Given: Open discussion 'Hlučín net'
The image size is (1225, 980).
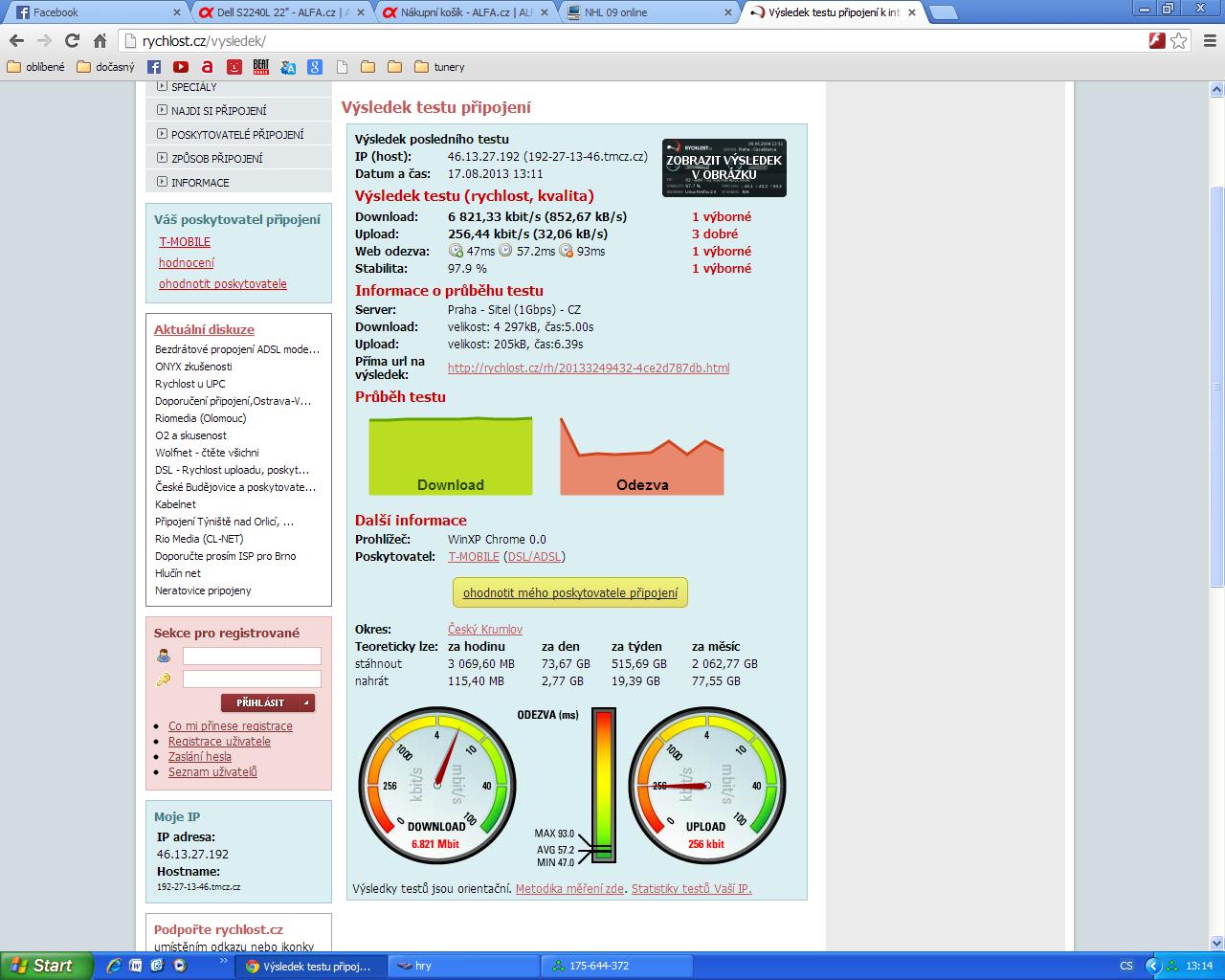Looking at the screenshot, I should pos(178,573).
